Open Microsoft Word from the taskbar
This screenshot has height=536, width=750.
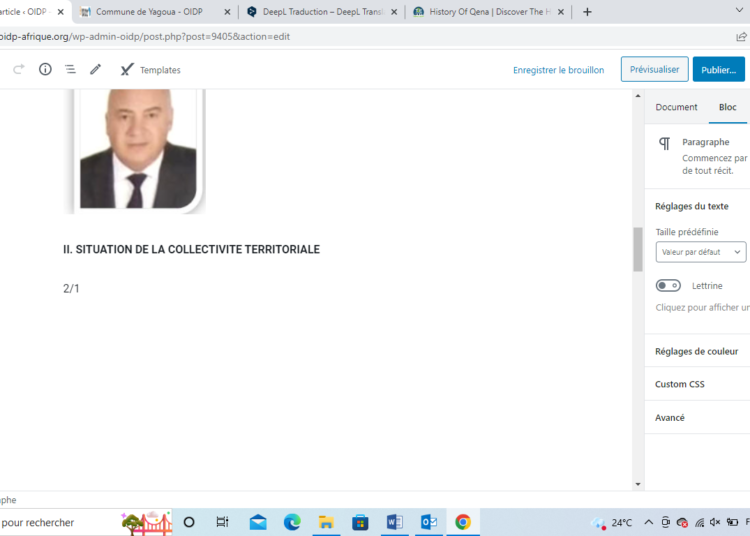pos(394,522)
